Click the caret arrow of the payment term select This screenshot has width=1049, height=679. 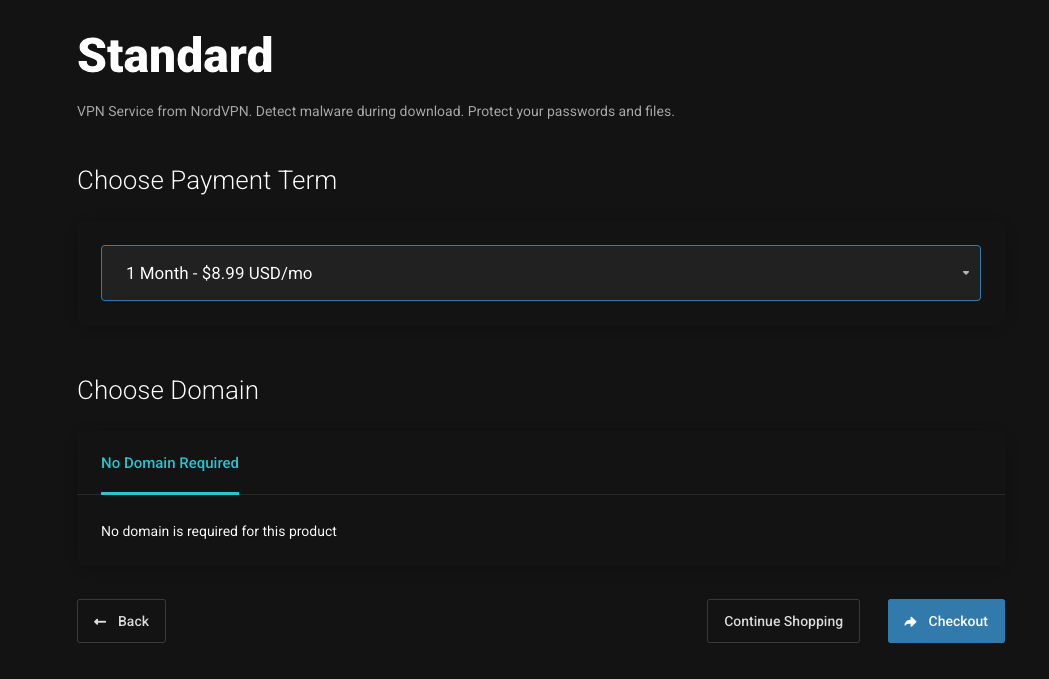[965, 273]
